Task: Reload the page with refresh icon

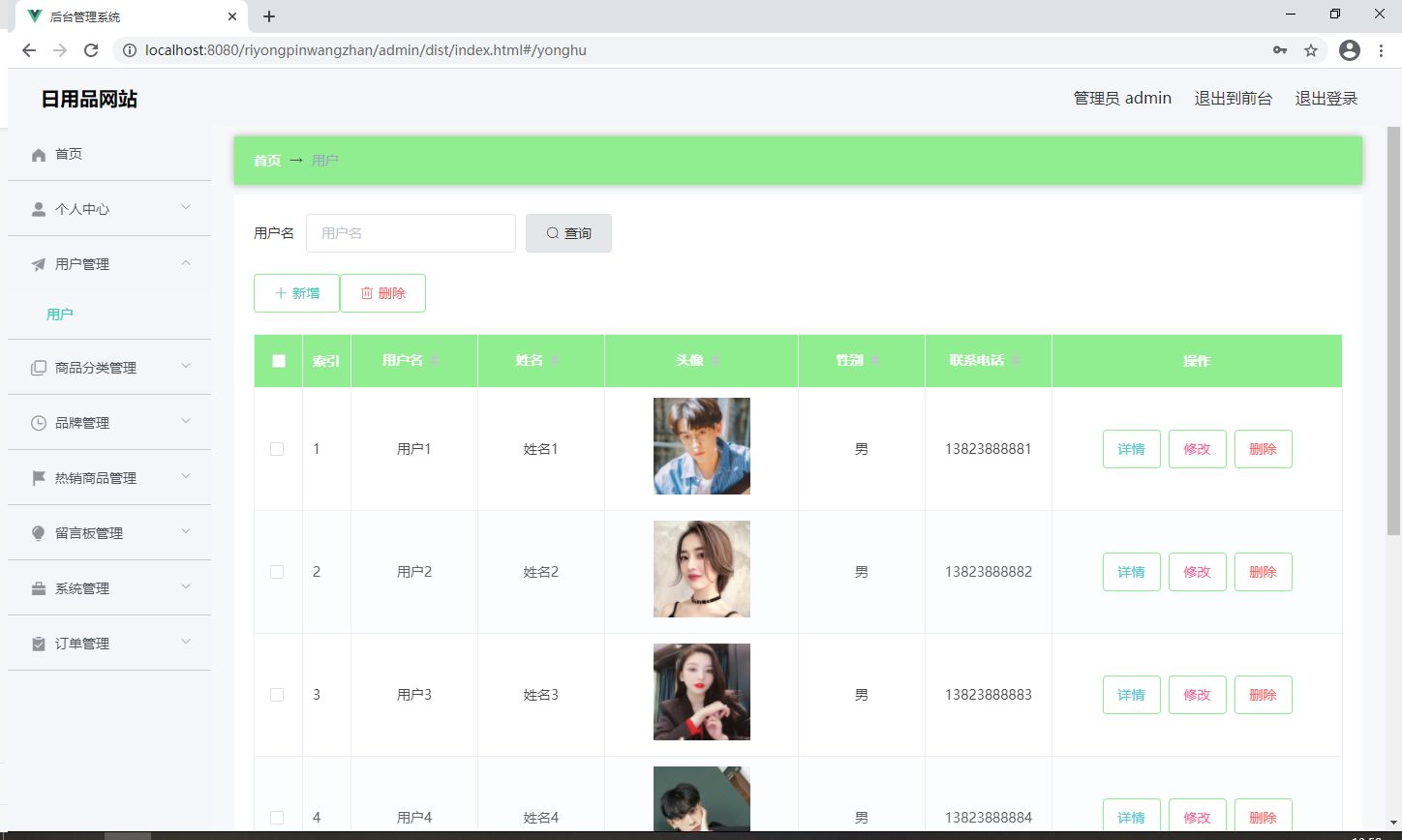Action: pos(91,50)
